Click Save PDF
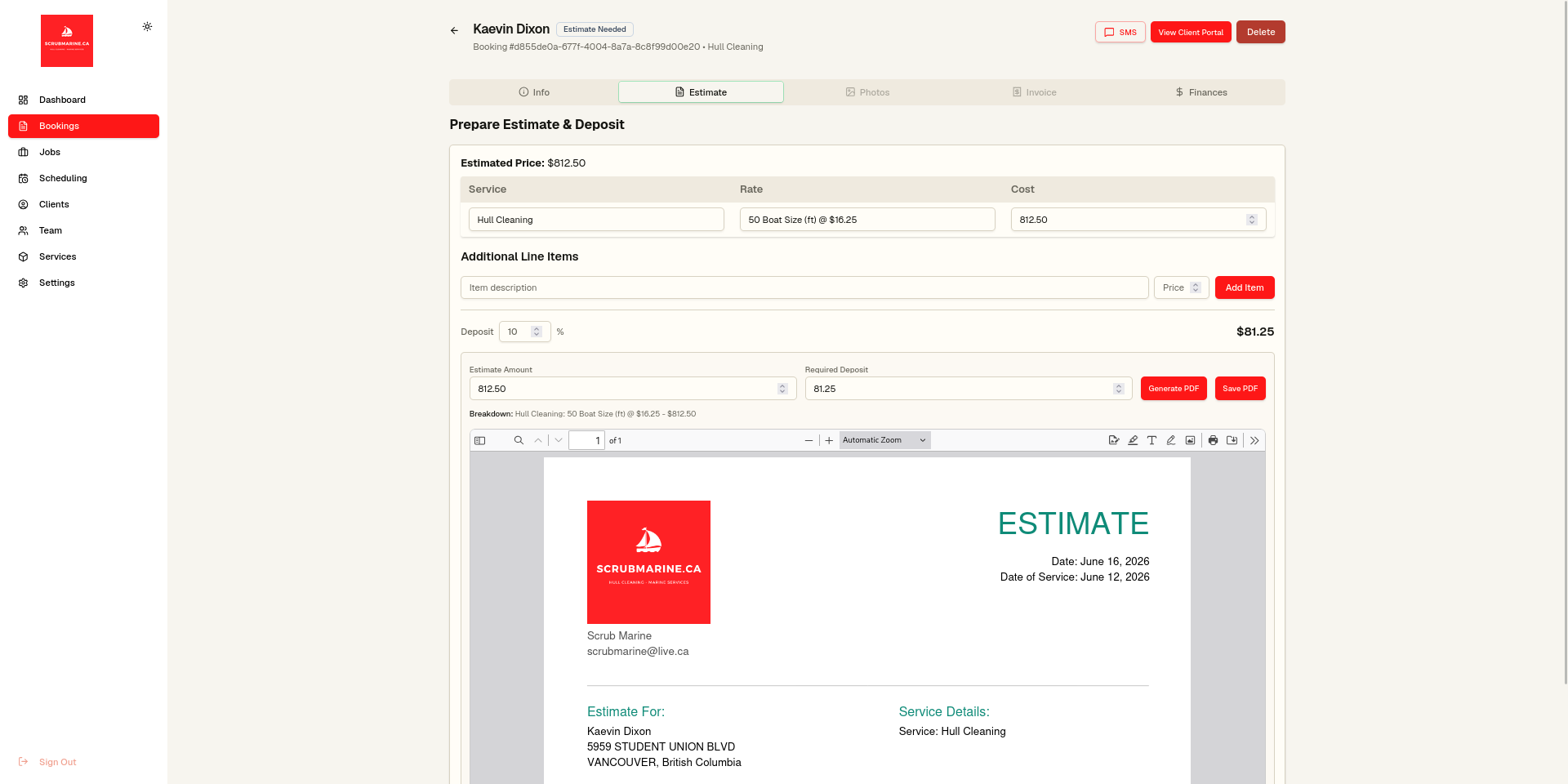The height and width of the screenshot is (784, 1568). (1240, 389)
